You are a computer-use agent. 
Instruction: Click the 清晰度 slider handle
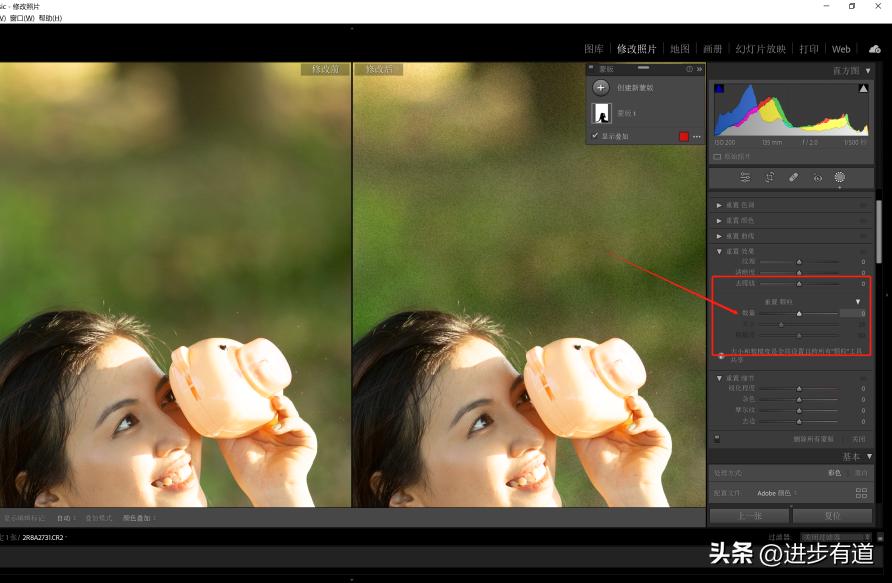tap(799, 272)
